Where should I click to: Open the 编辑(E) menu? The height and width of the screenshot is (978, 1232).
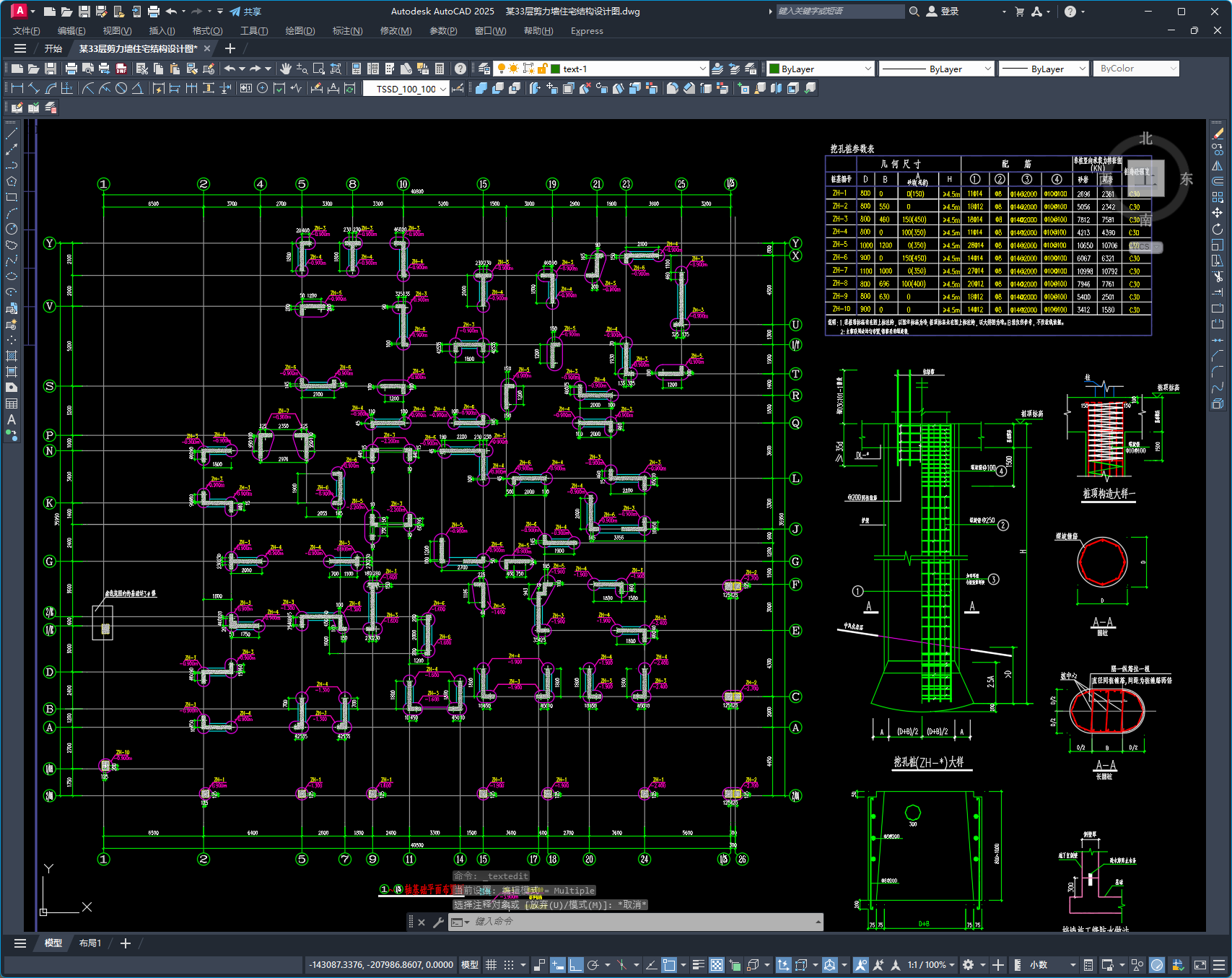(x=71, y=31)
